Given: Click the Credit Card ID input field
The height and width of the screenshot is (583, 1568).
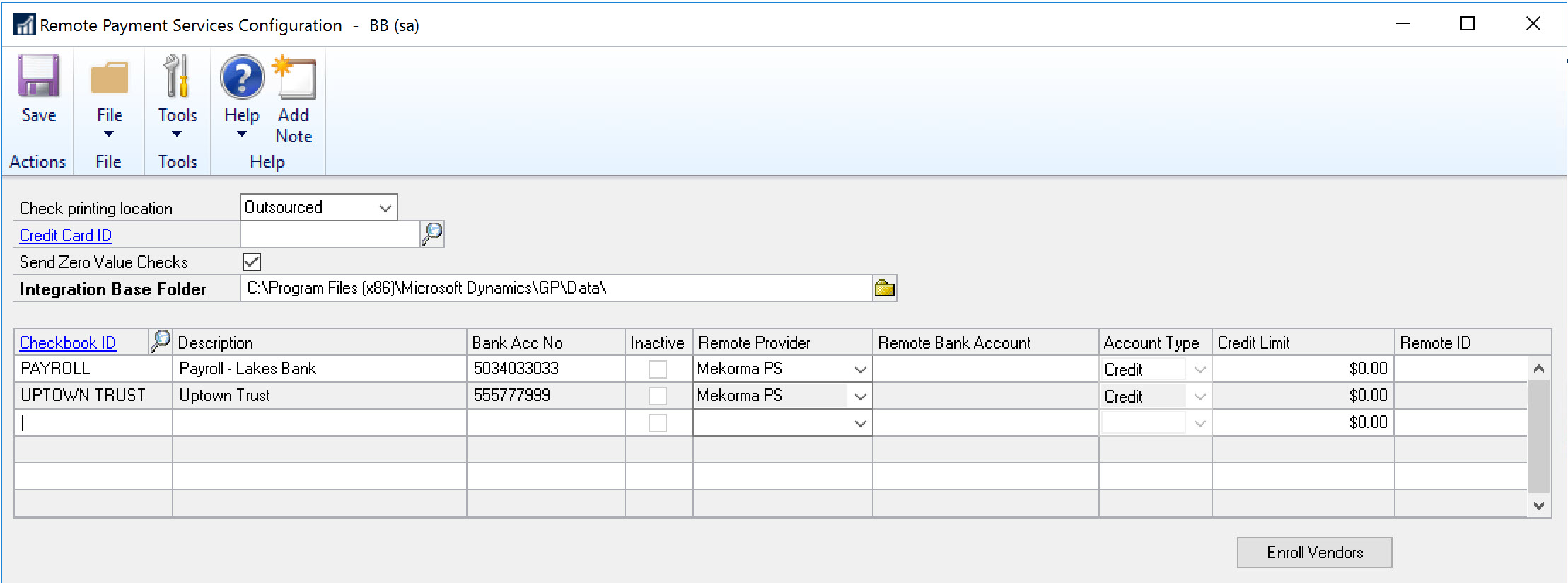Looking at the screenshot, I should pos(330,235).
